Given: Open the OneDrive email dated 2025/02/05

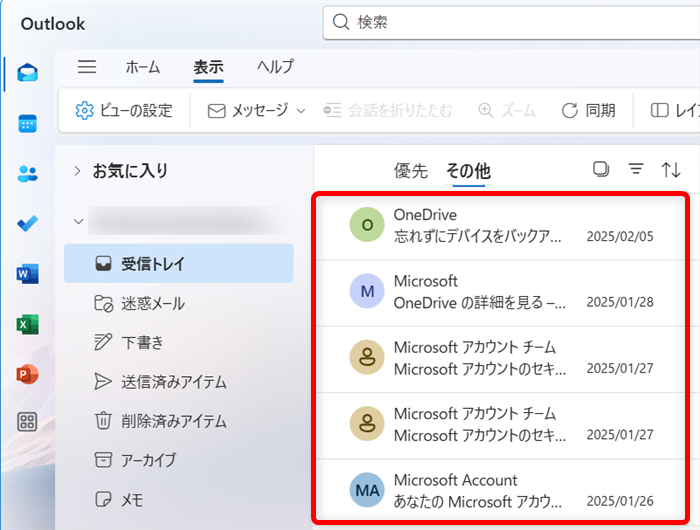Looking at the screenshot, I should pyautogui.click(x=500, y=226).
